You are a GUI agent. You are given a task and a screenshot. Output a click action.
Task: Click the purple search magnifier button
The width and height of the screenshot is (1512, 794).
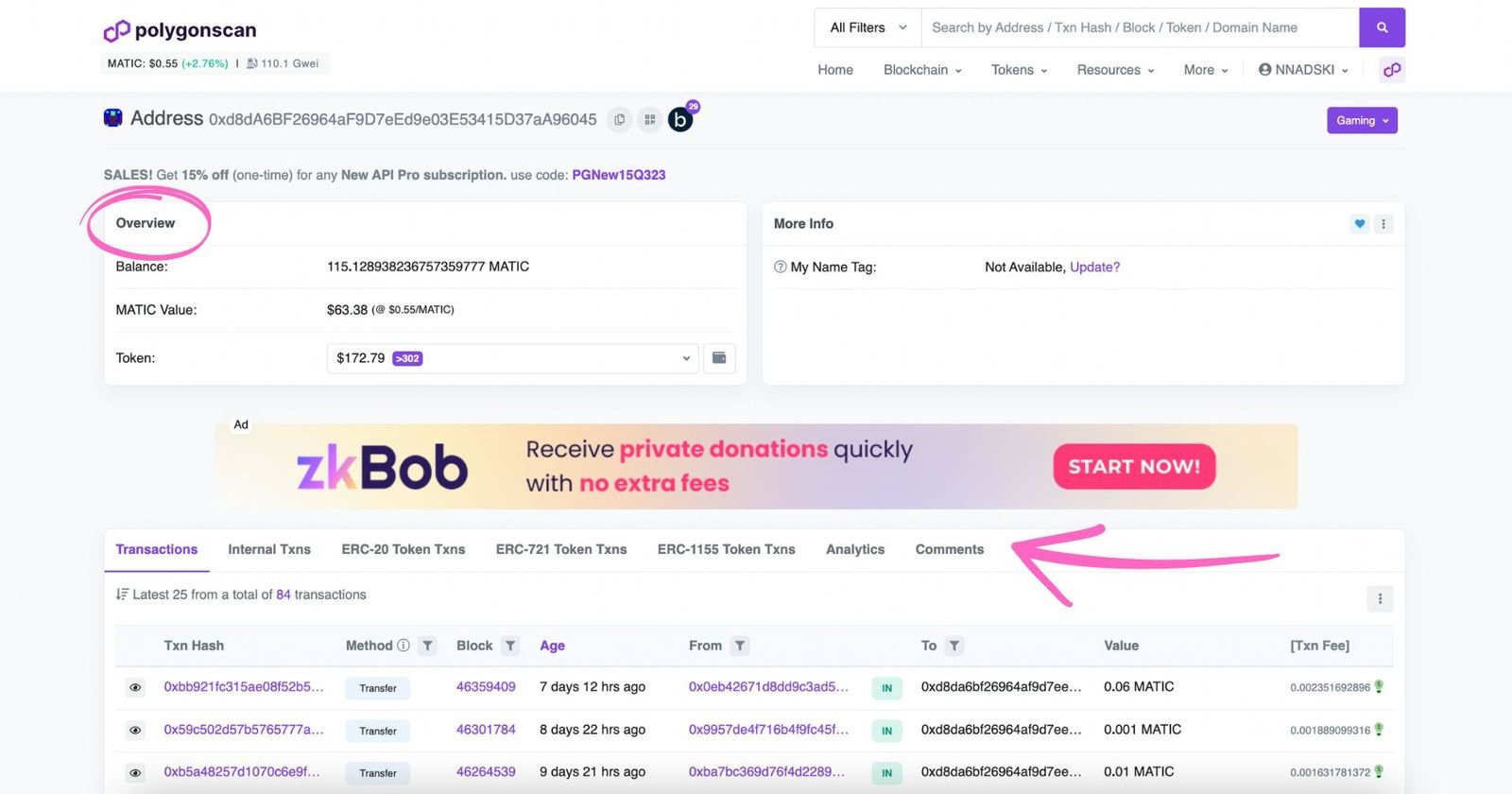click(x=1382, y=27)
